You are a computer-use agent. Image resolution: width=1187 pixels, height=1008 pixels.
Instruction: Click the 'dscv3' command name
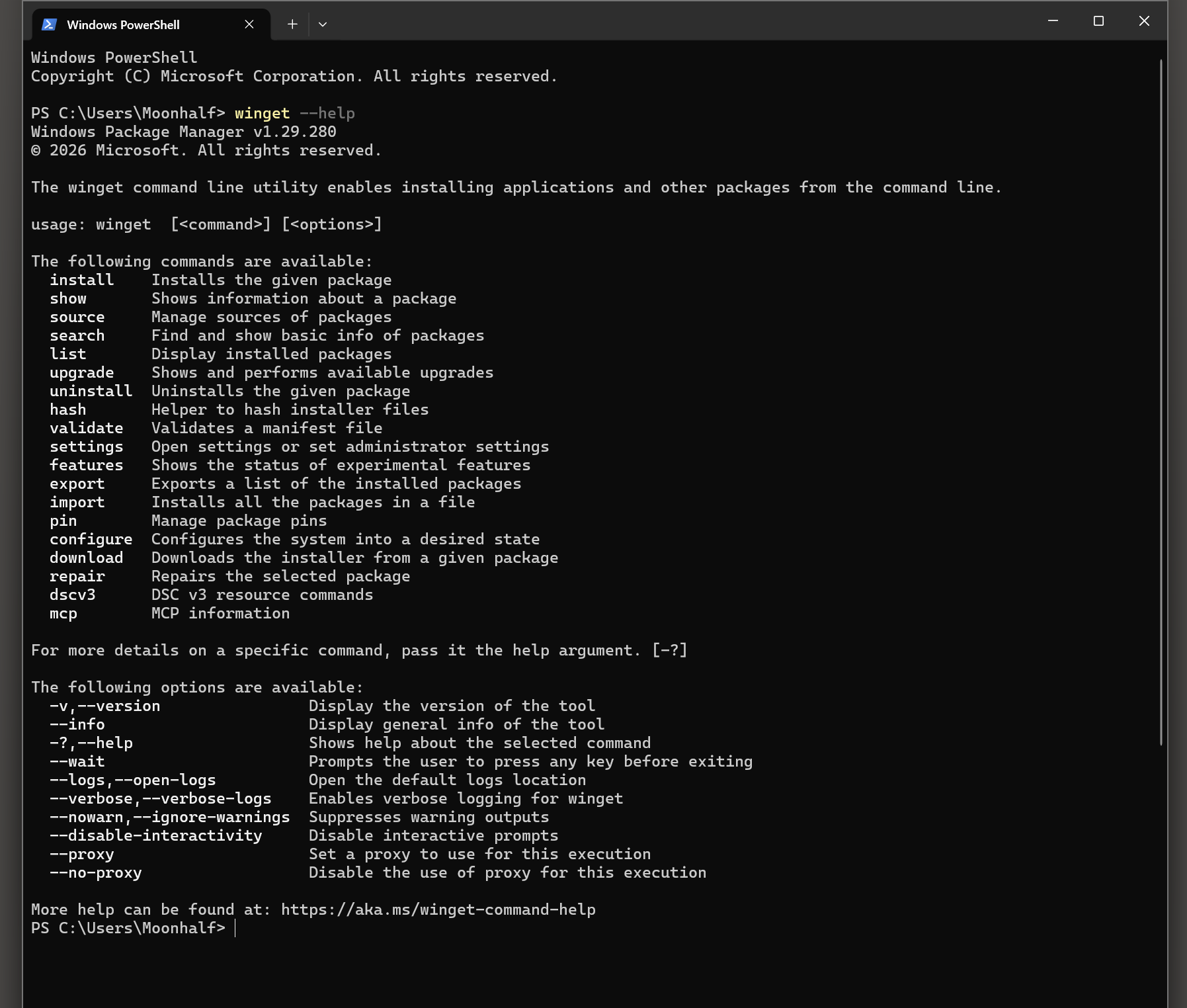(x=73, y=595)
